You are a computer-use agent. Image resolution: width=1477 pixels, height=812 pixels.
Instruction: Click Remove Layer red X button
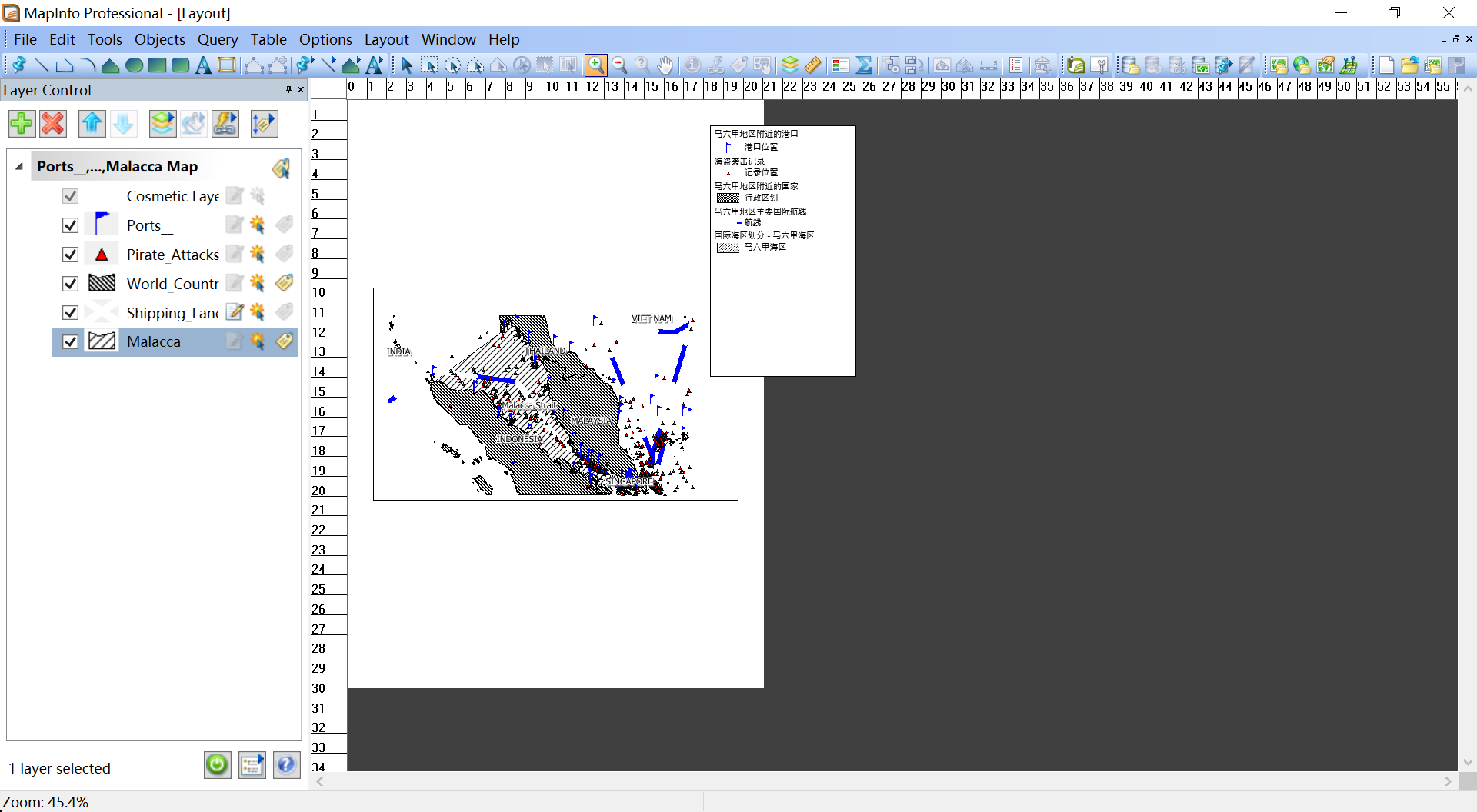point(53,123)
